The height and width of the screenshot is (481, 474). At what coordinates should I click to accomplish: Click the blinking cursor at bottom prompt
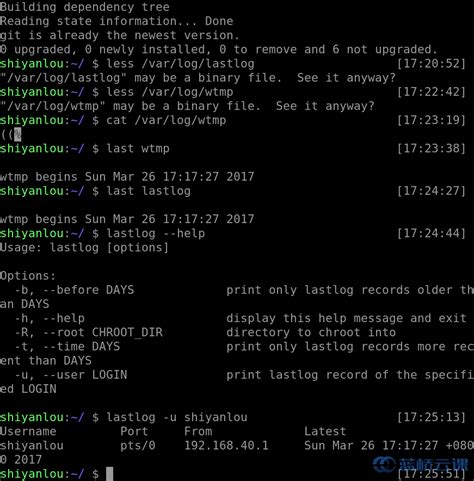(x=110, y=474)
